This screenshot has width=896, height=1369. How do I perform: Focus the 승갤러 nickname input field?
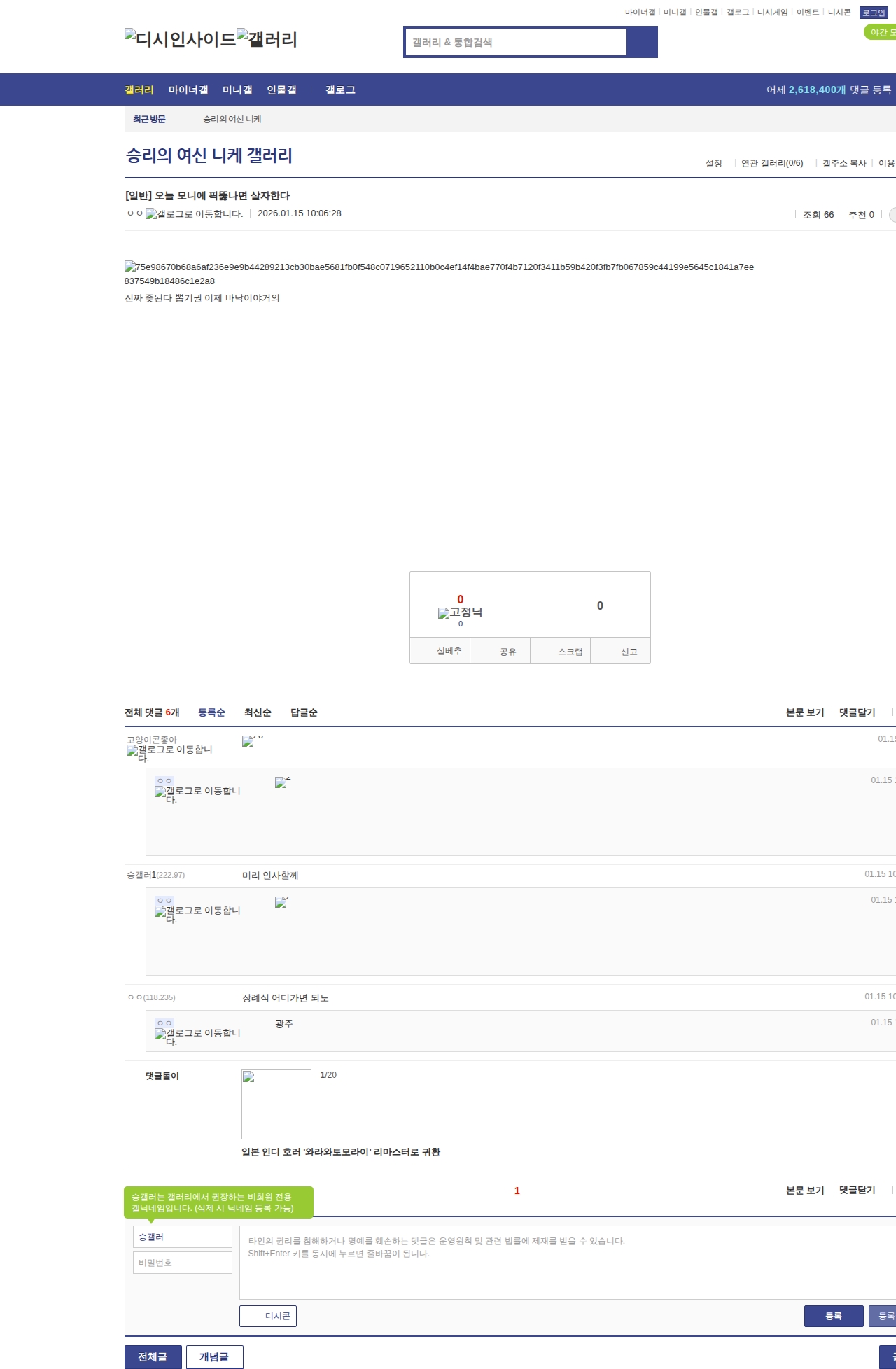(183, 1237)
